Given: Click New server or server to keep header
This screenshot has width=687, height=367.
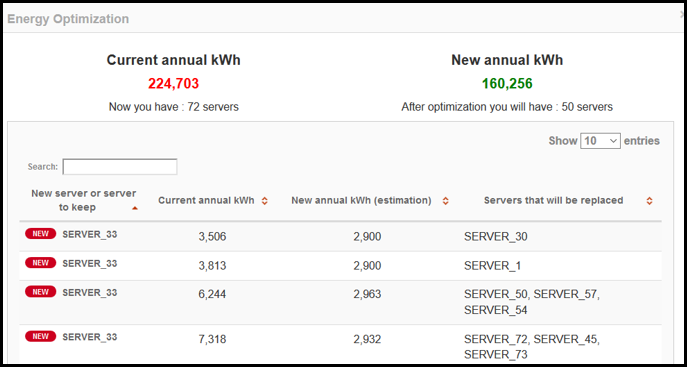Looking at the screenshot, I should [84, 200].
